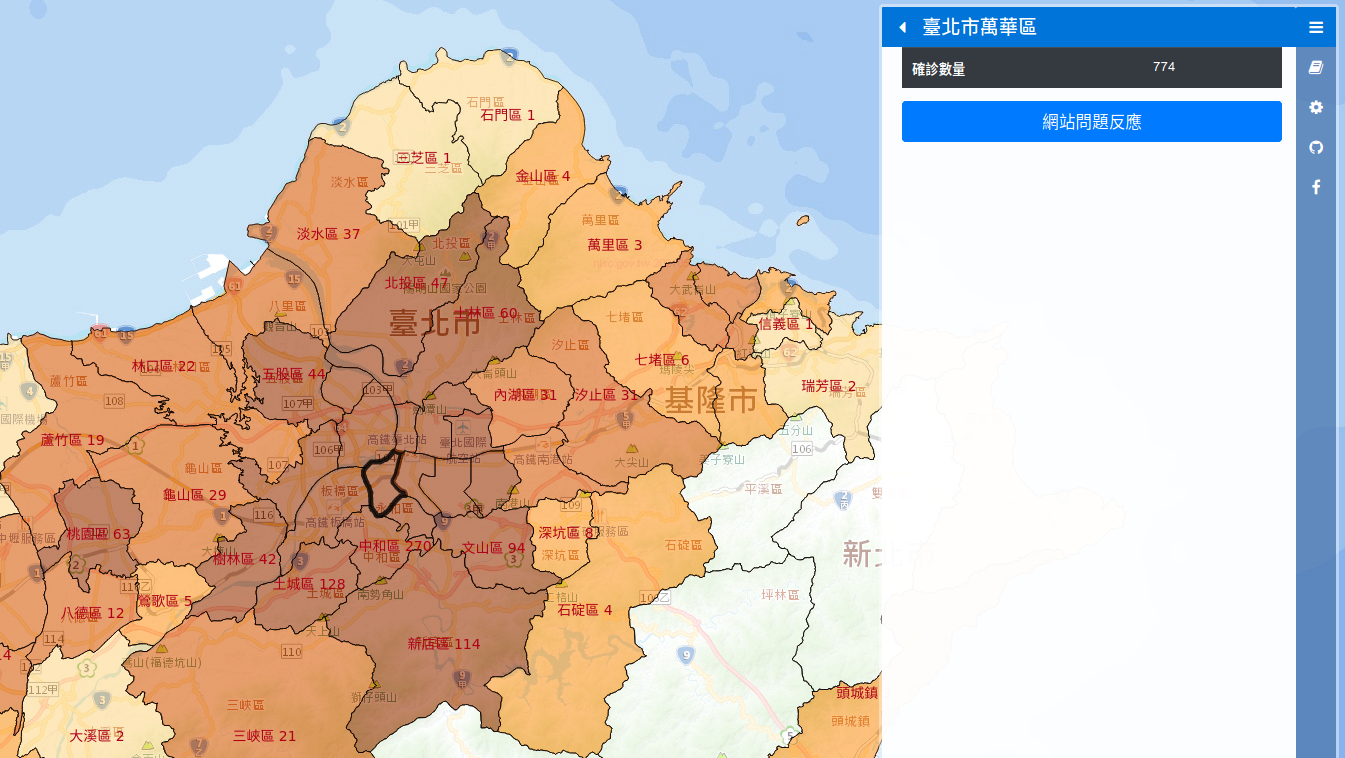Select the 內湖區 31 district label
Screen dimensions: 1345x758
526,395
